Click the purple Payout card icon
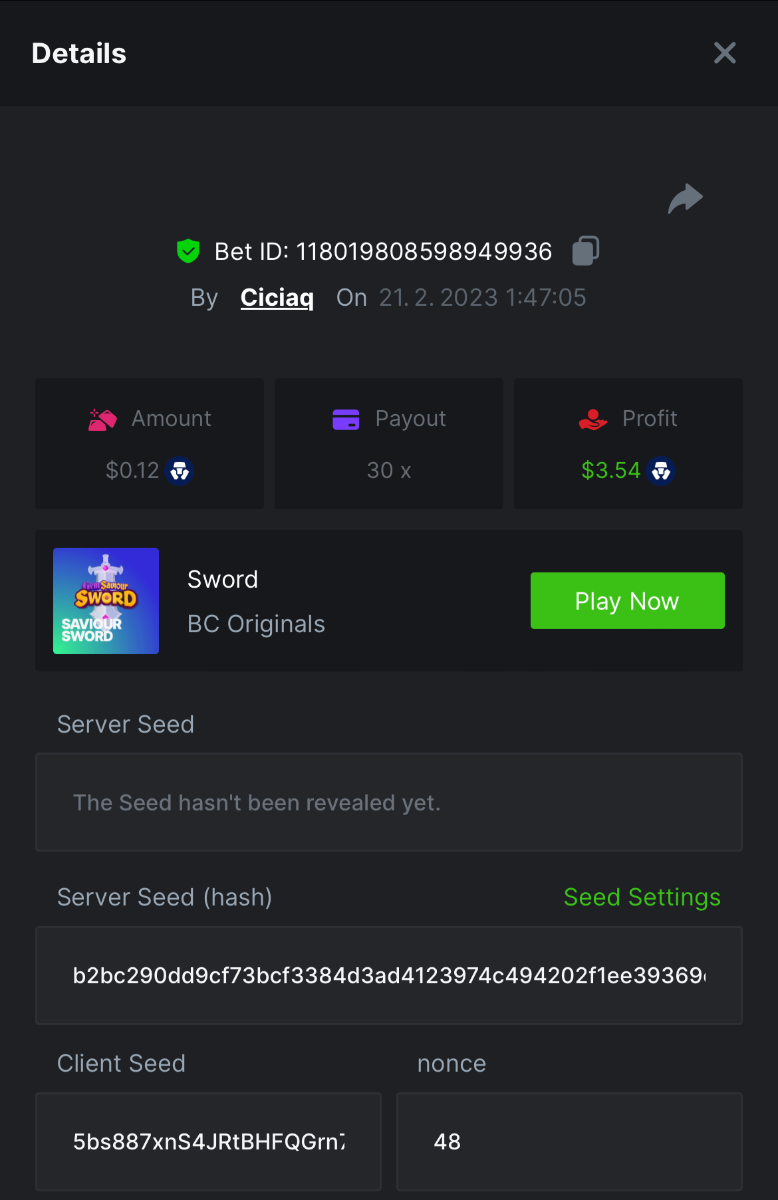Image resolution: width=778 pixels, height=1200 pixels. 346,419
